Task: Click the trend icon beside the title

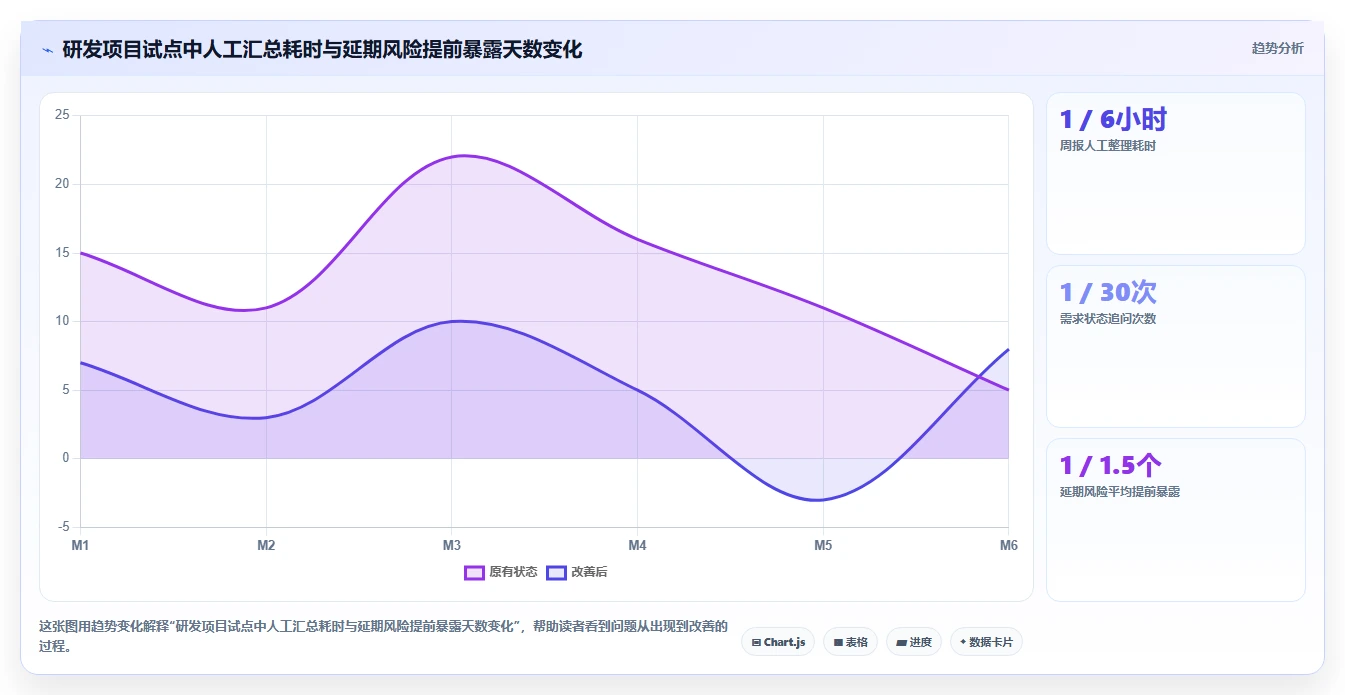Action: [47, 50]
